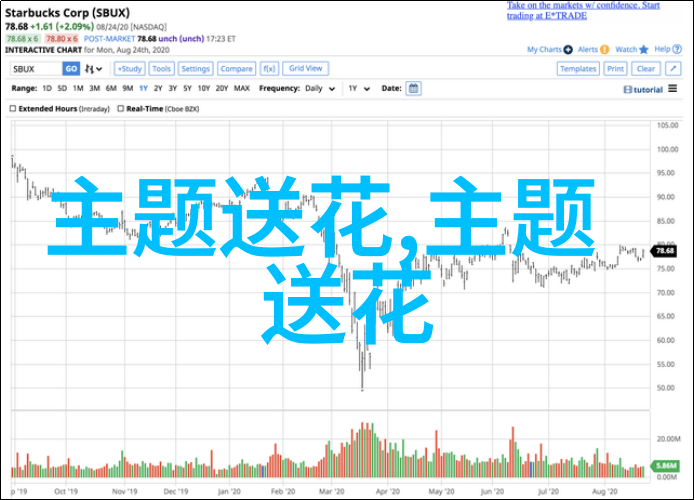The image size is (695, 500).
Task: Open the tutorial video icon
Action: pos(627,89)
